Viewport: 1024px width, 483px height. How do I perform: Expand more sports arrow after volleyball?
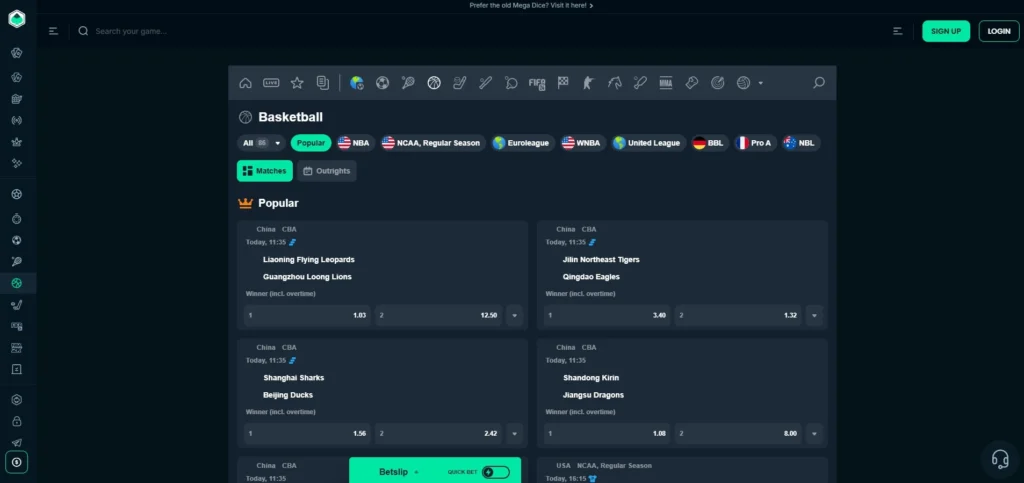[x=761, y=83]
